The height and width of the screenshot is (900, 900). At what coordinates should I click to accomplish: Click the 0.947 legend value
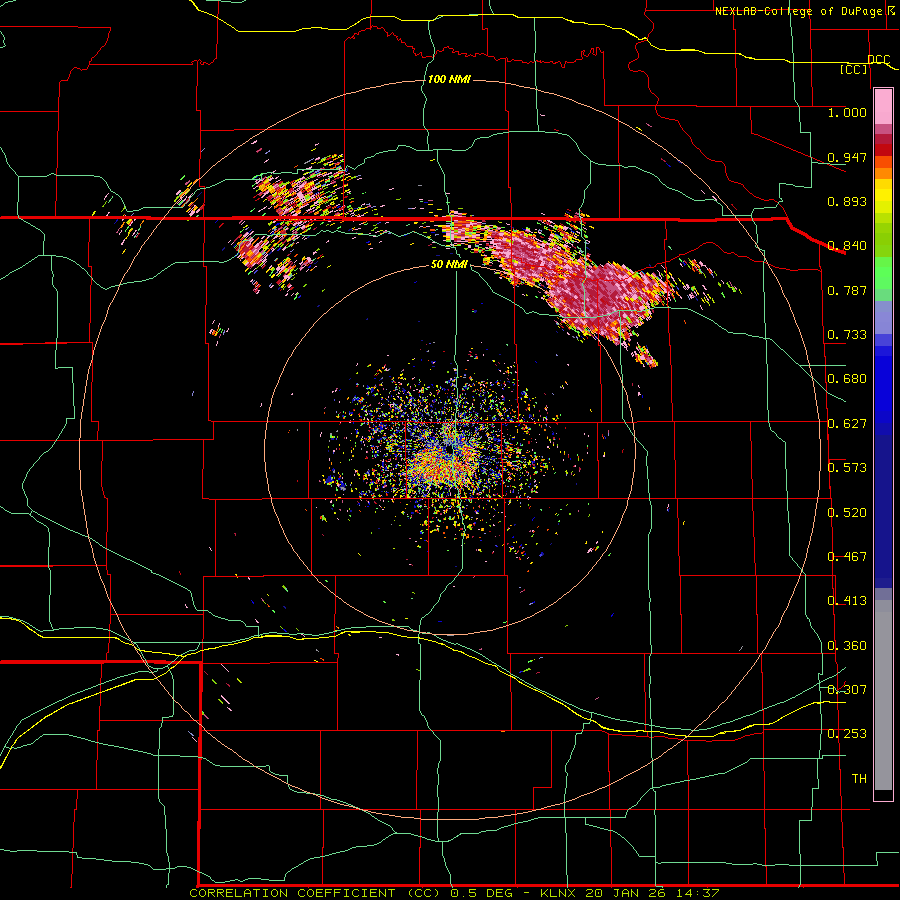click(847, 157)
